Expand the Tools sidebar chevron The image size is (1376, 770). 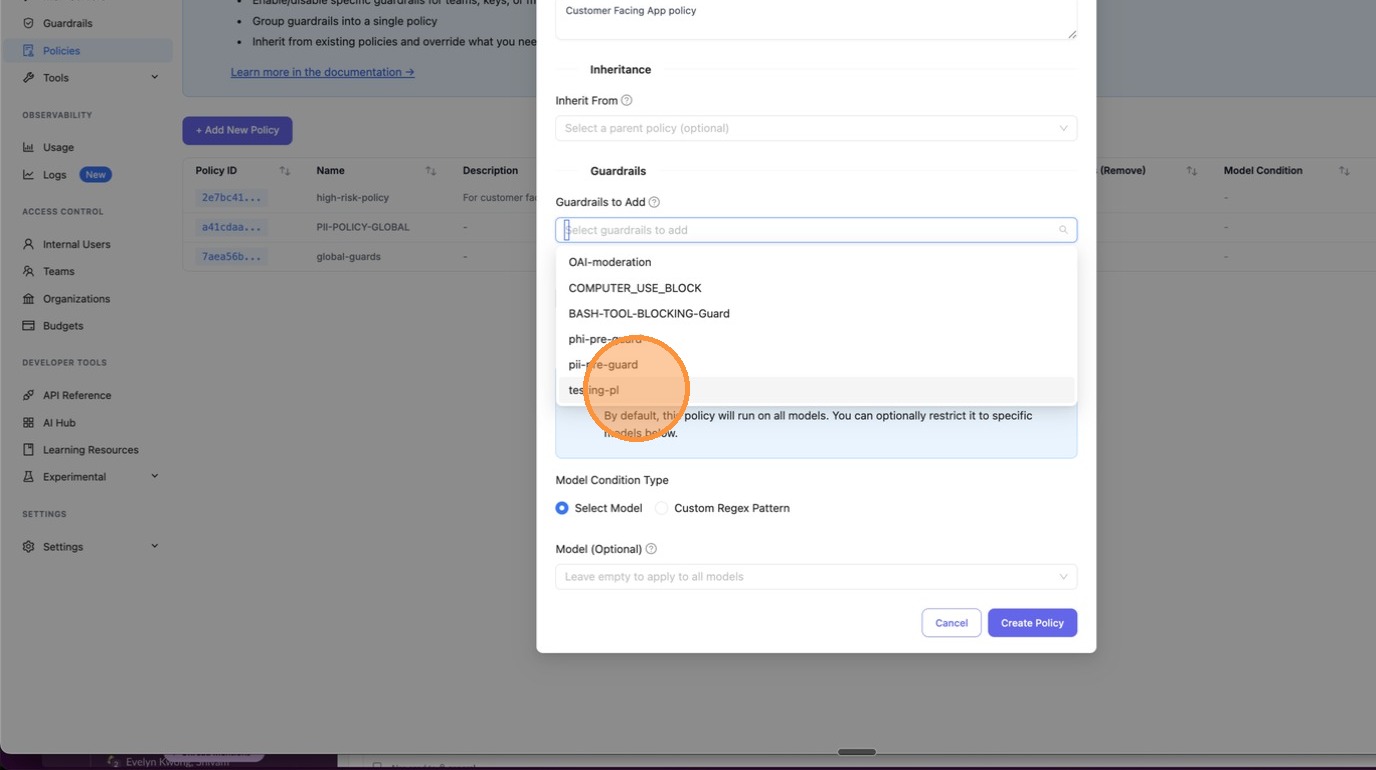point(155,77)
